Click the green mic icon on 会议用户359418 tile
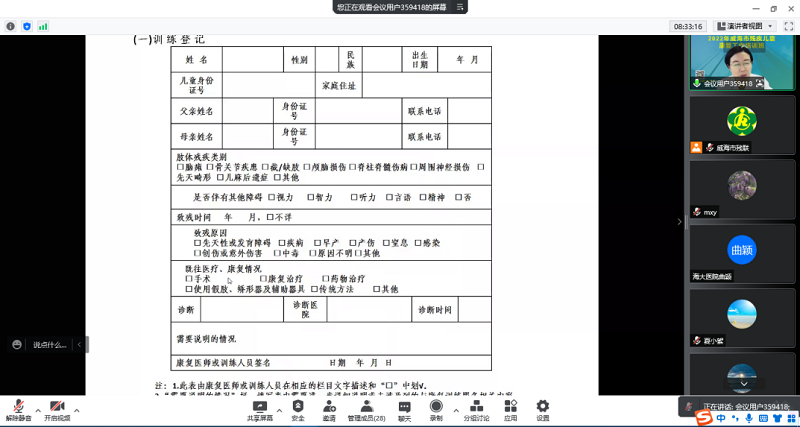The height and width of the screenshot is (427, 800). pyautogui.click(x=697, y=83)
